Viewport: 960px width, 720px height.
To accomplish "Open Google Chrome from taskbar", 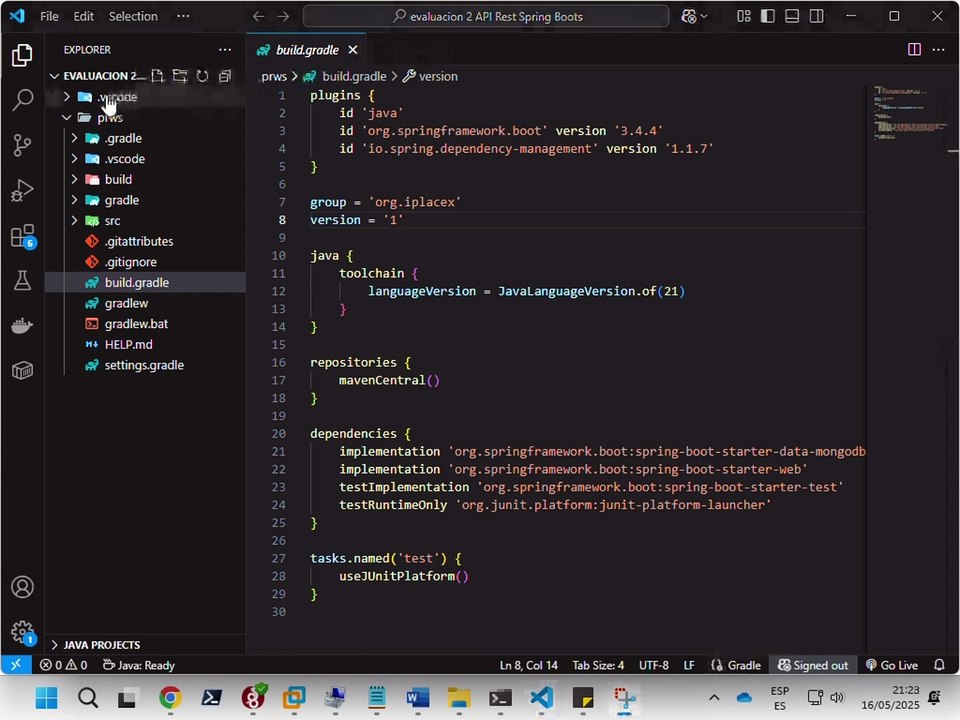I will click(x=170, y=697).
